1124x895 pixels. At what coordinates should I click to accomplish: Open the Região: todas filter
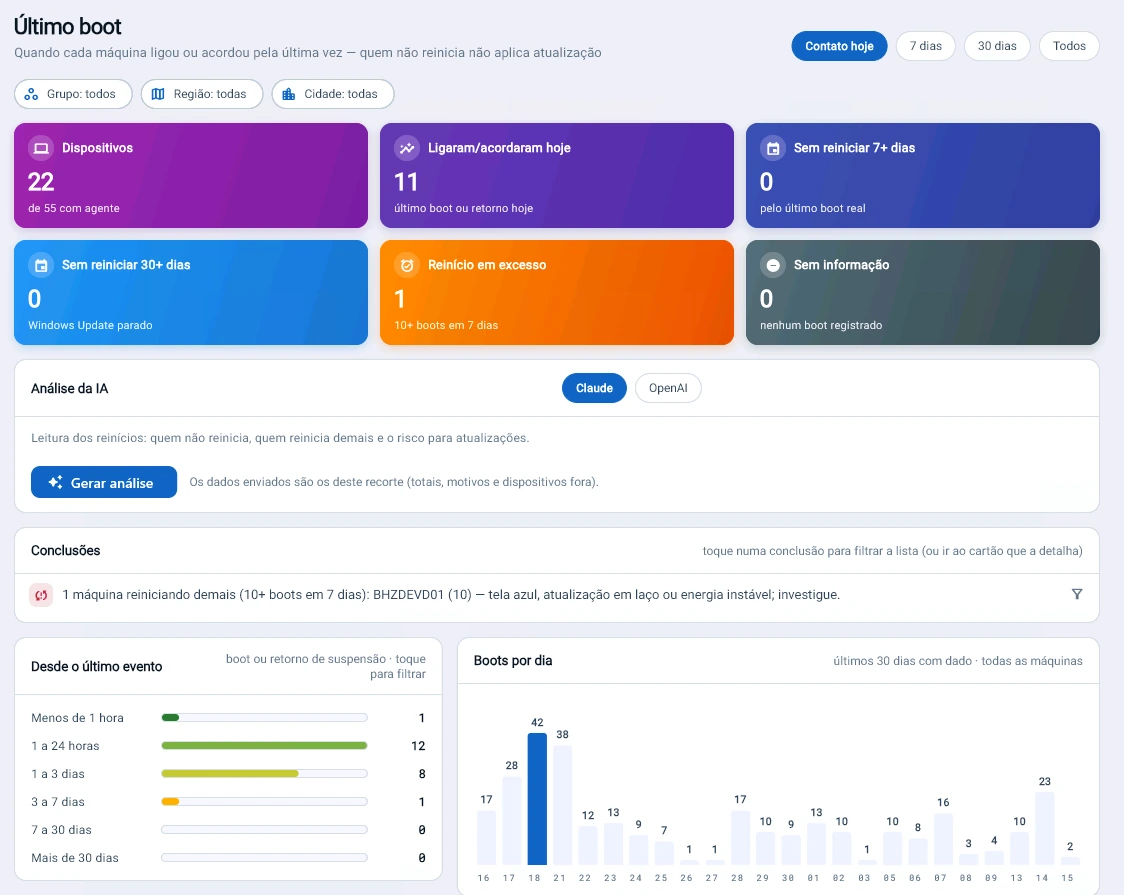[x=202, y=94]
